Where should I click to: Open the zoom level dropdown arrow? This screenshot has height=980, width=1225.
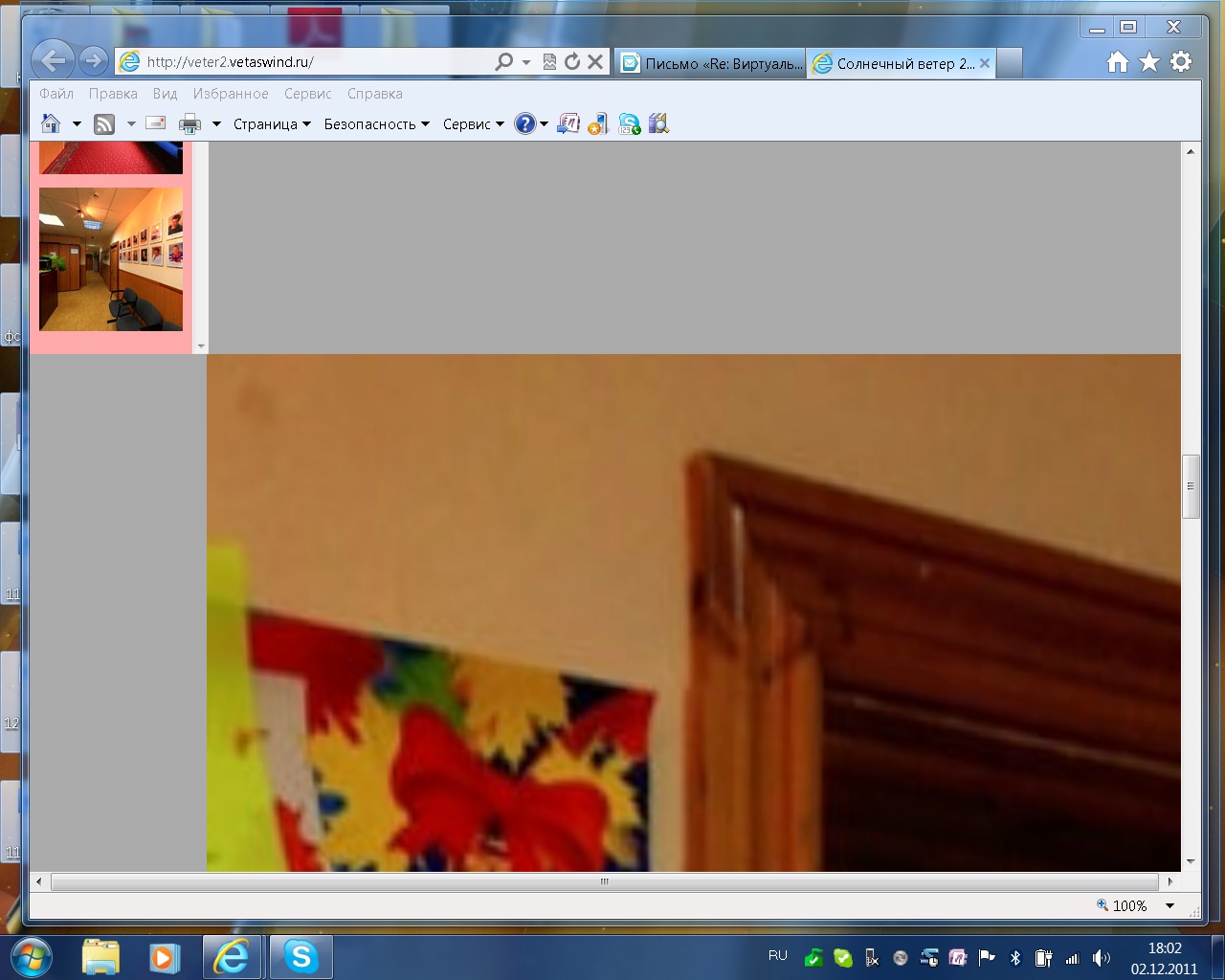click(1169, 905)
